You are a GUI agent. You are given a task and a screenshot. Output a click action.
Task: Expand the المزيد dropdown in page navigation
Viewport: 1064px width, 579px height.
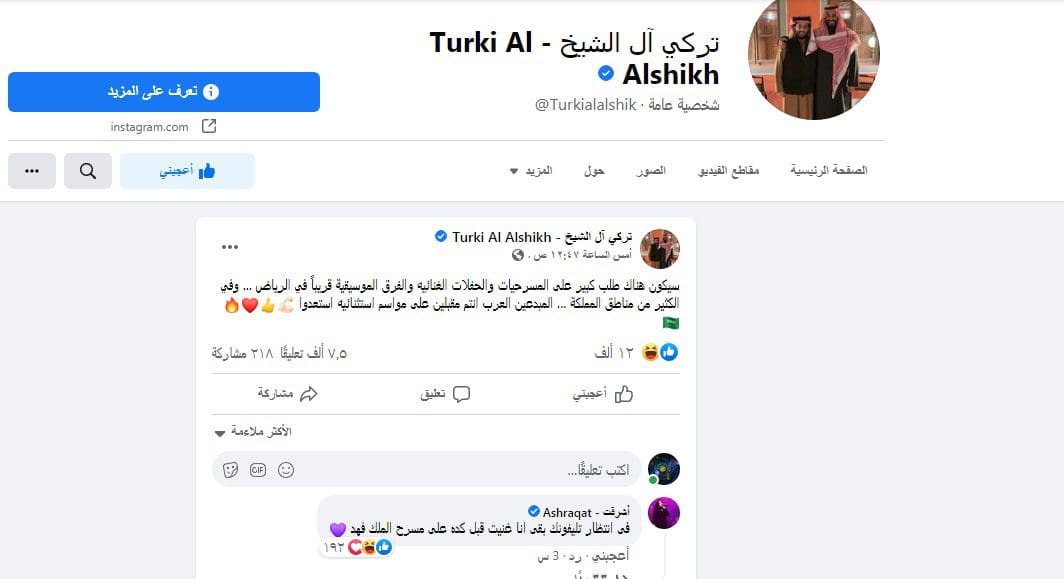[x=531, y=170]
